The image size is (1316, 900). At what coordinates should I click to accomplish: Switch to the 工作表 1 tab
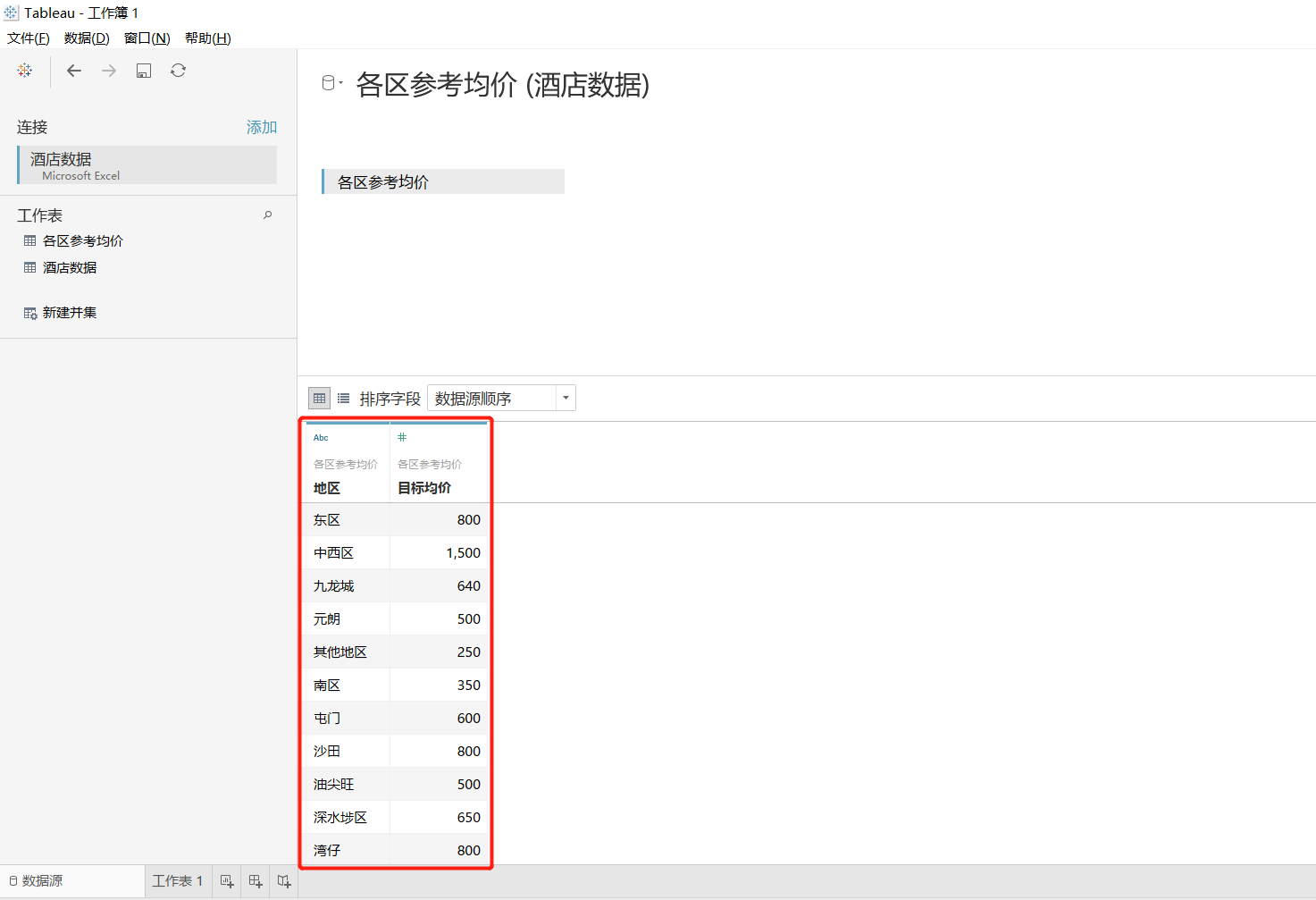[177, 880]
